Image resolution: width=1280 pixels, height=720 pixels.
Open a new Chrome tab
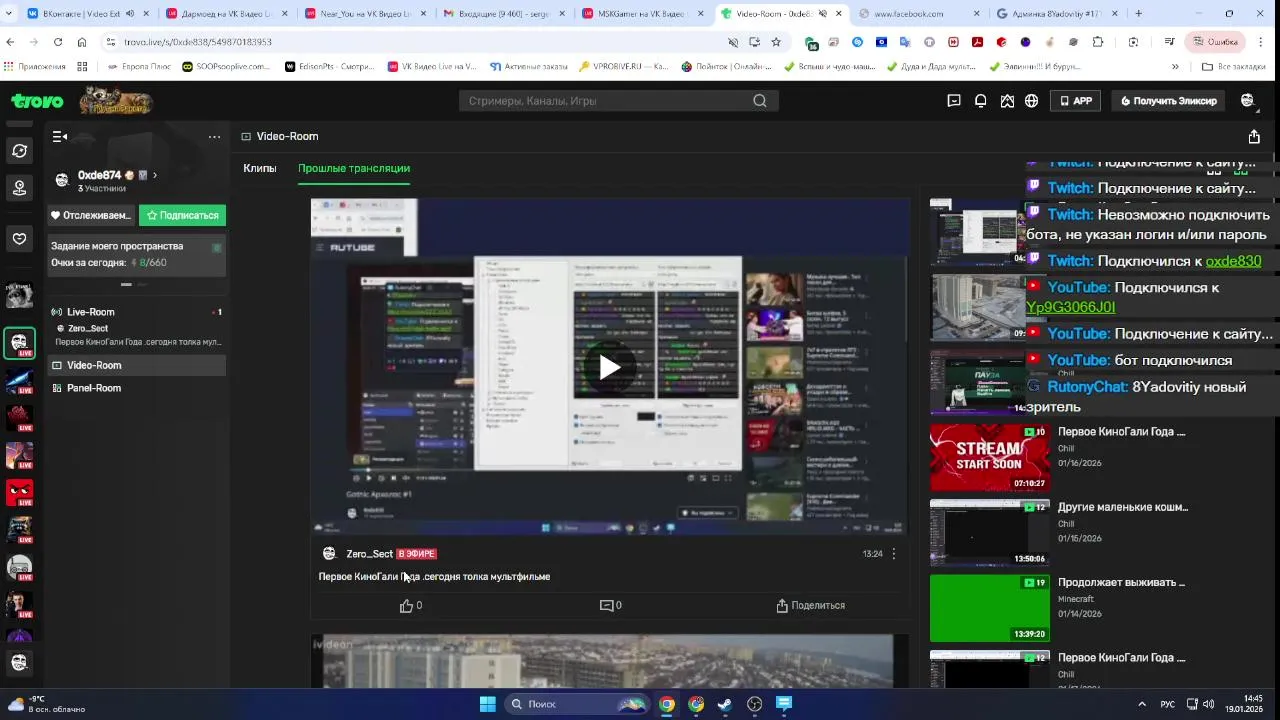(x=1138, y=14)
